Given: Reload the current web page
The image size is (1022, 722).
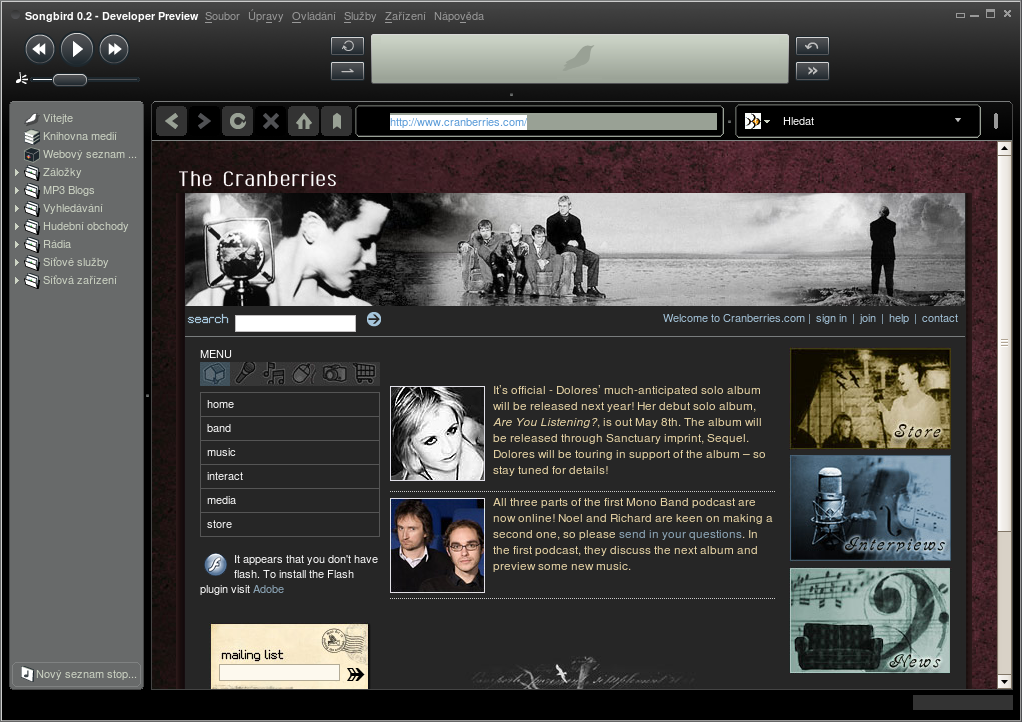Looking at the screenshot, I should pos(238,121).
